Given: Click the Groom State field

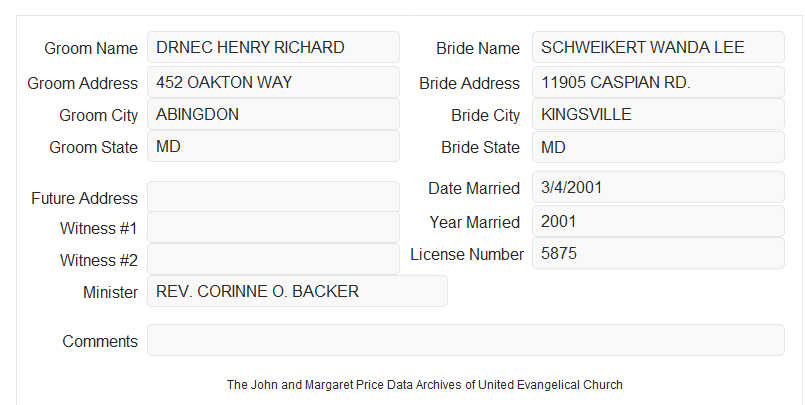Looking at the screenshot, I should tap(273, 146).
